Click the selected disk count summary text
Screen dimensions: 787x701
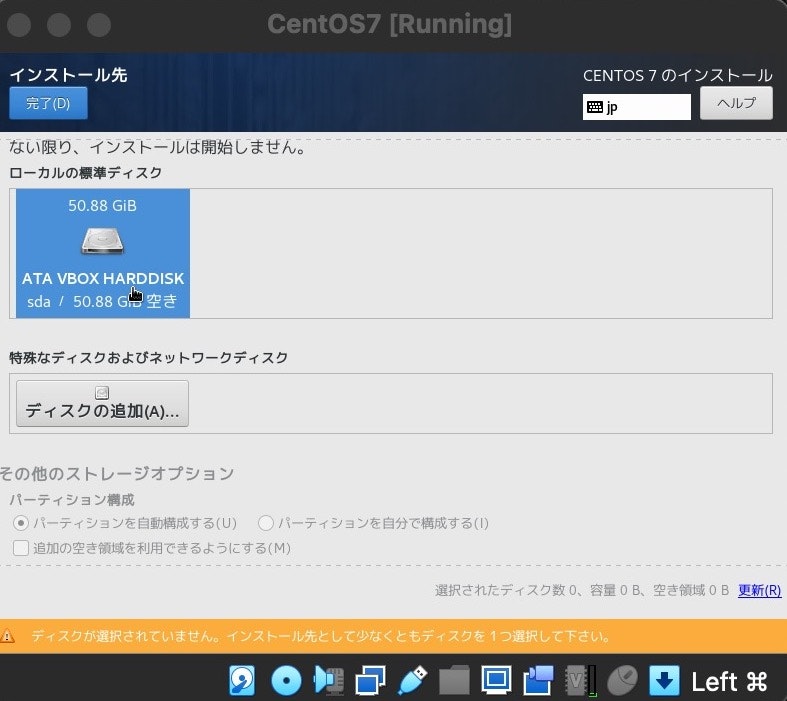pos(582,590)
